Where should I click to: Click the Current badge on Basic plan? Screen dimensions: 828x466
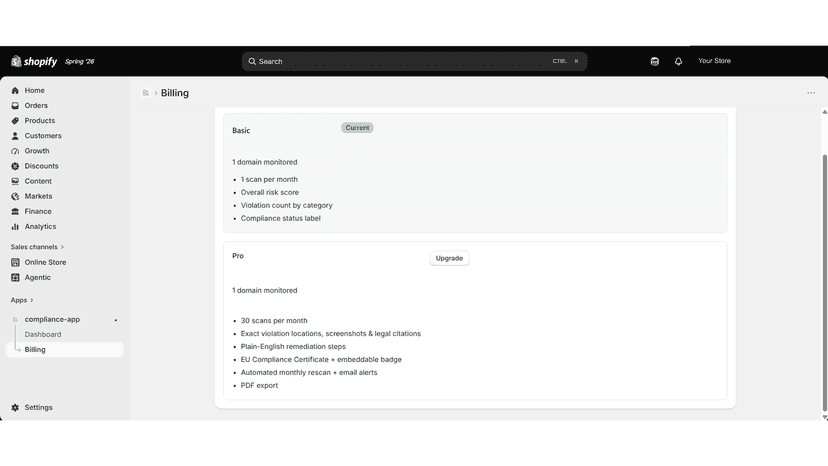tap(357, 128)
